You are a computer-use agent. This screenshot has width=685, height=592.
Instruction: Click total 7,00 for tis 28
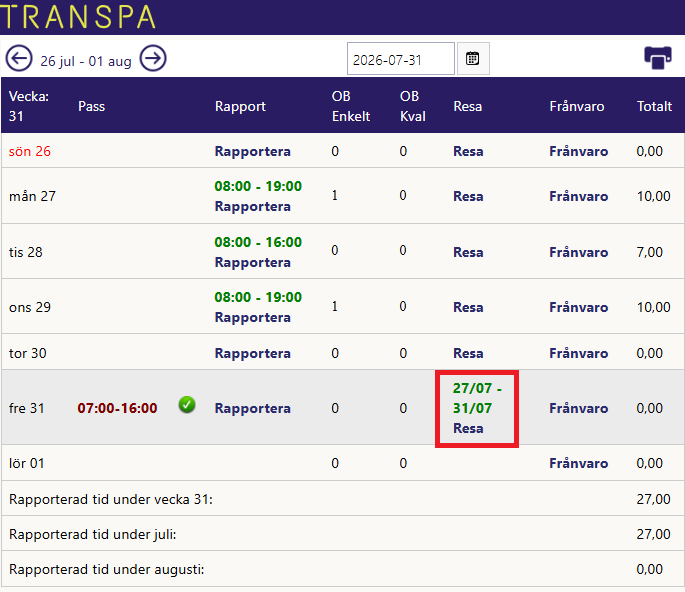coord(650,252)
